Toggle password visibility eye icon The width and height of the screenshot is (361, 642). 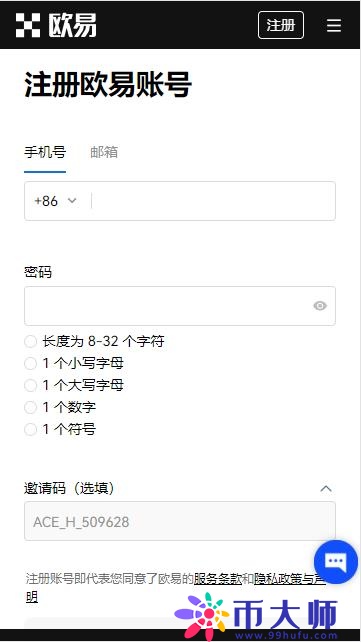pos(320,306)
